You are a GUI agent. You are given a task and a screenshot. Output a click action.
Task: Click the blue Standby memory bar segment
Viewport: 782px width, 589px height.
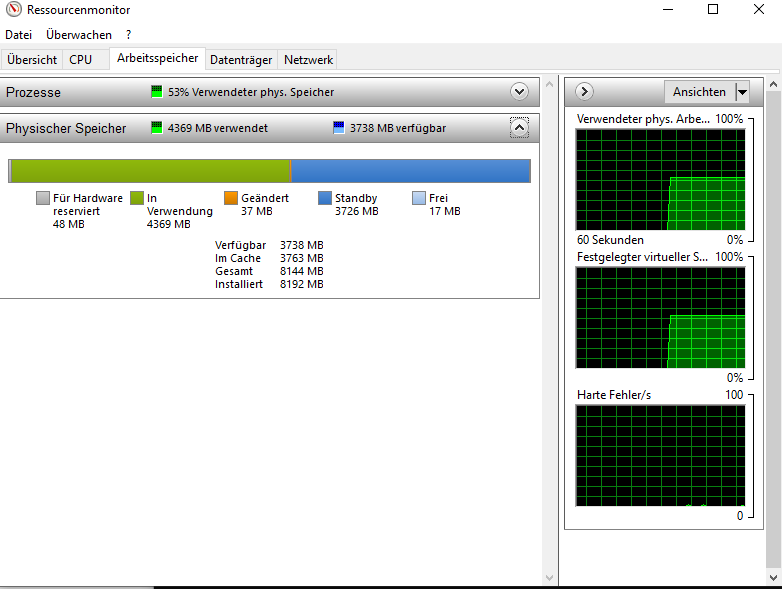click(410, 171)
